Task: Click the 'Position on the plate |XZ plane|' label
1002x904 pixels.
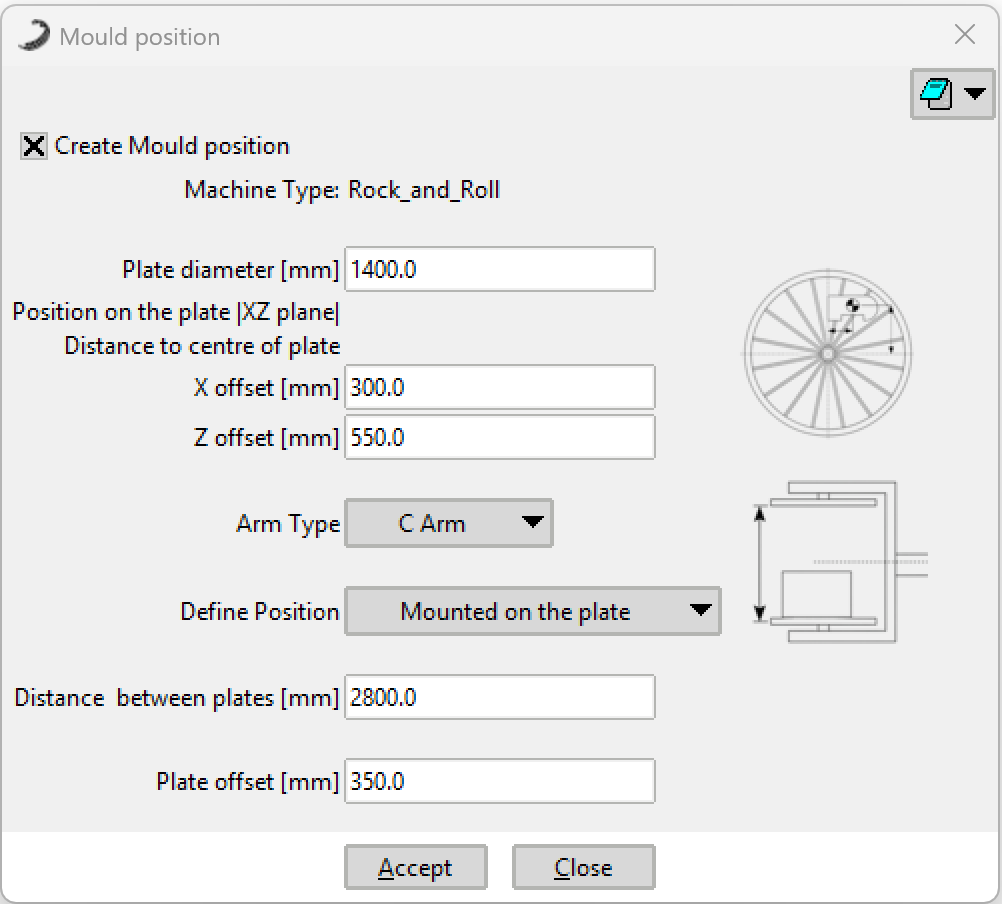Action: point(176,312)
